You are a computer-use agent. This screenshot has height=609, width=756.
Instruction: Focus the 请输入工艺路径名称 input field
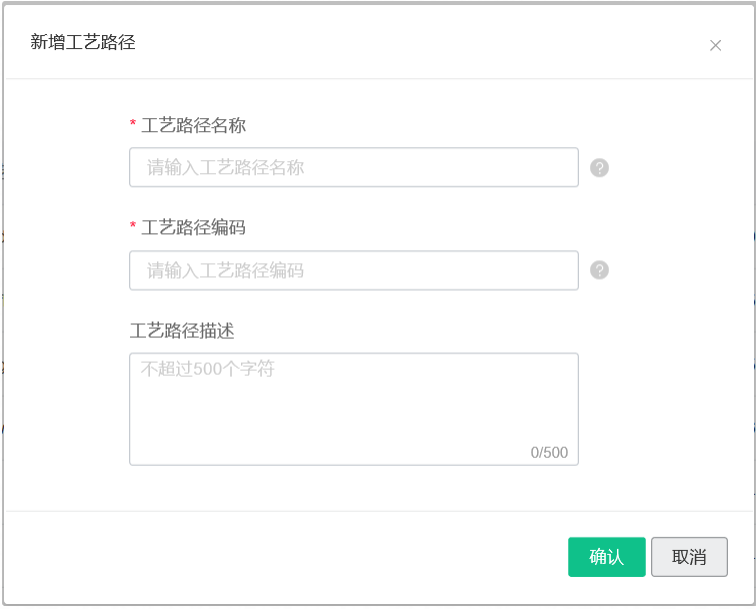tap(354, 167)
